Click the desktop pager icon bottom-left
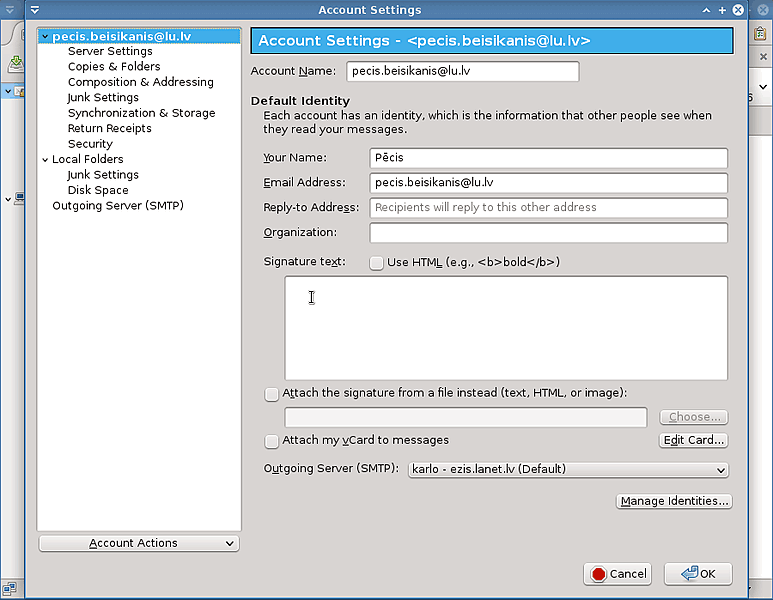Screen dimensions: 773x600 pyautogui.click(x=9, y=588)
